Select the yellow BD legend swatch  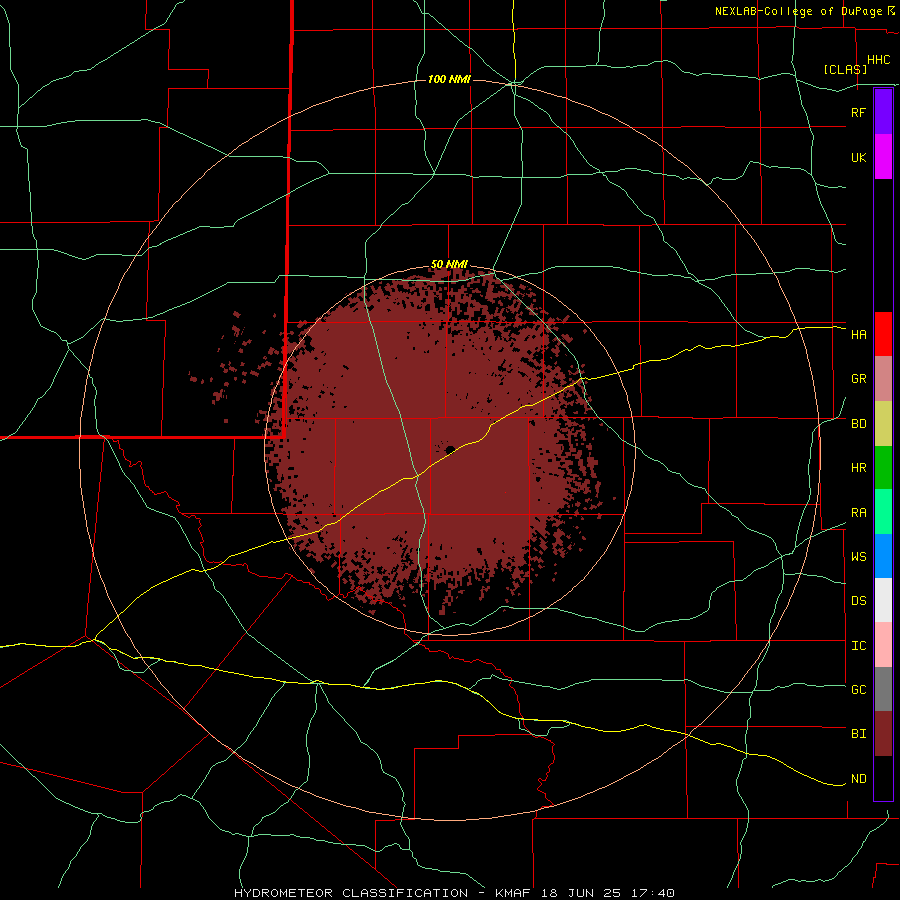pos(883,424)
